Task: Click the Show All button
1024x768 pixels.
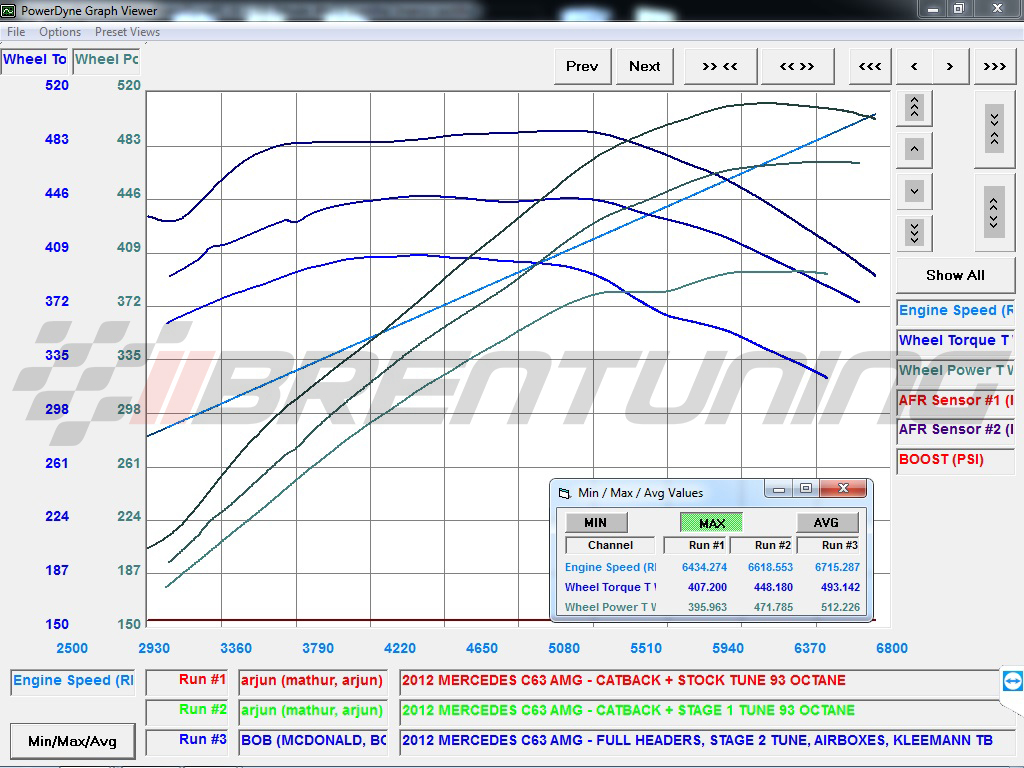Action: [x=955, y=275]
